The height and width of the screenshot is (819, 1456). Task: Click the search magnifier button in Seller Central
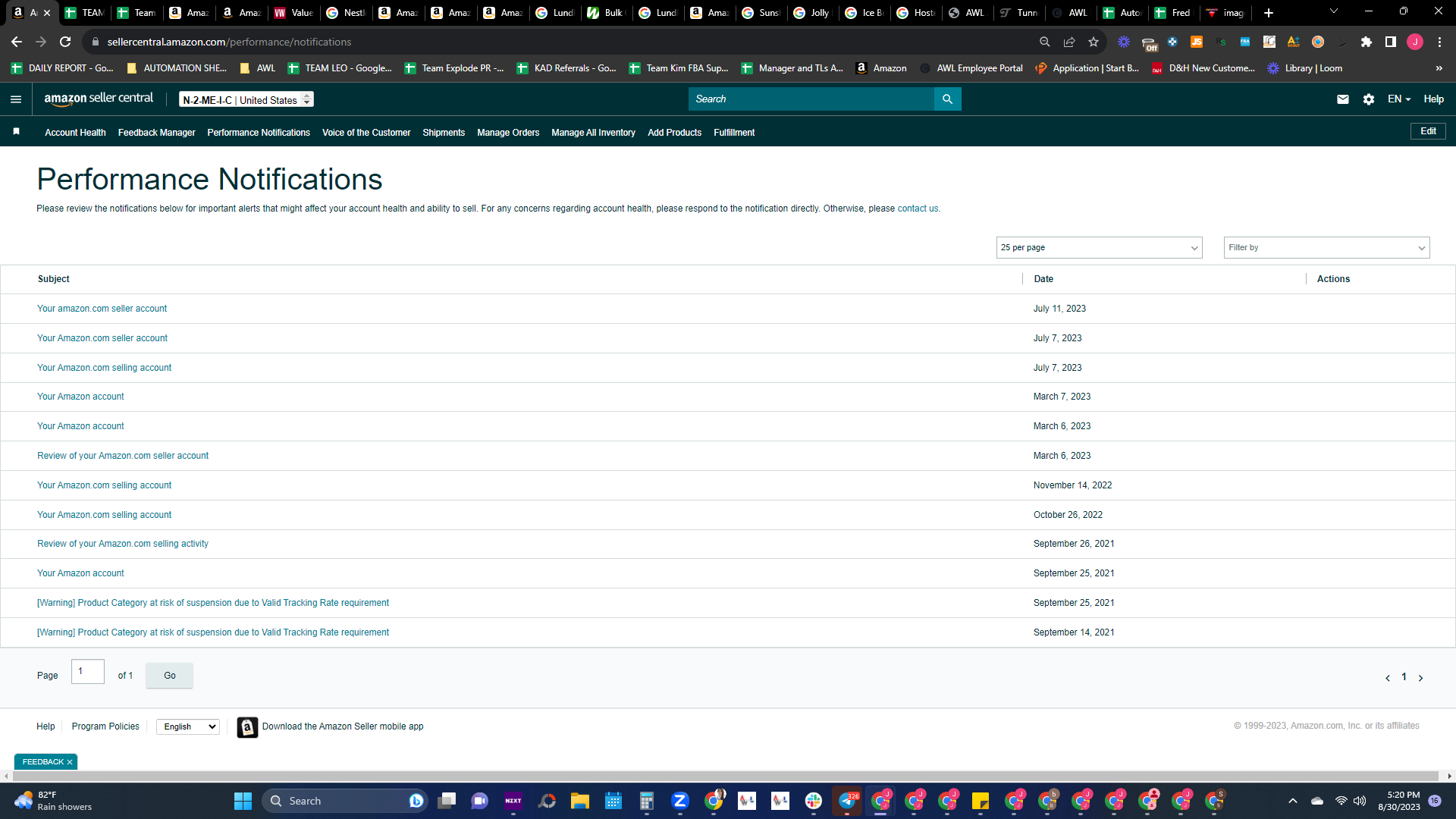click(x=947, y=99)
